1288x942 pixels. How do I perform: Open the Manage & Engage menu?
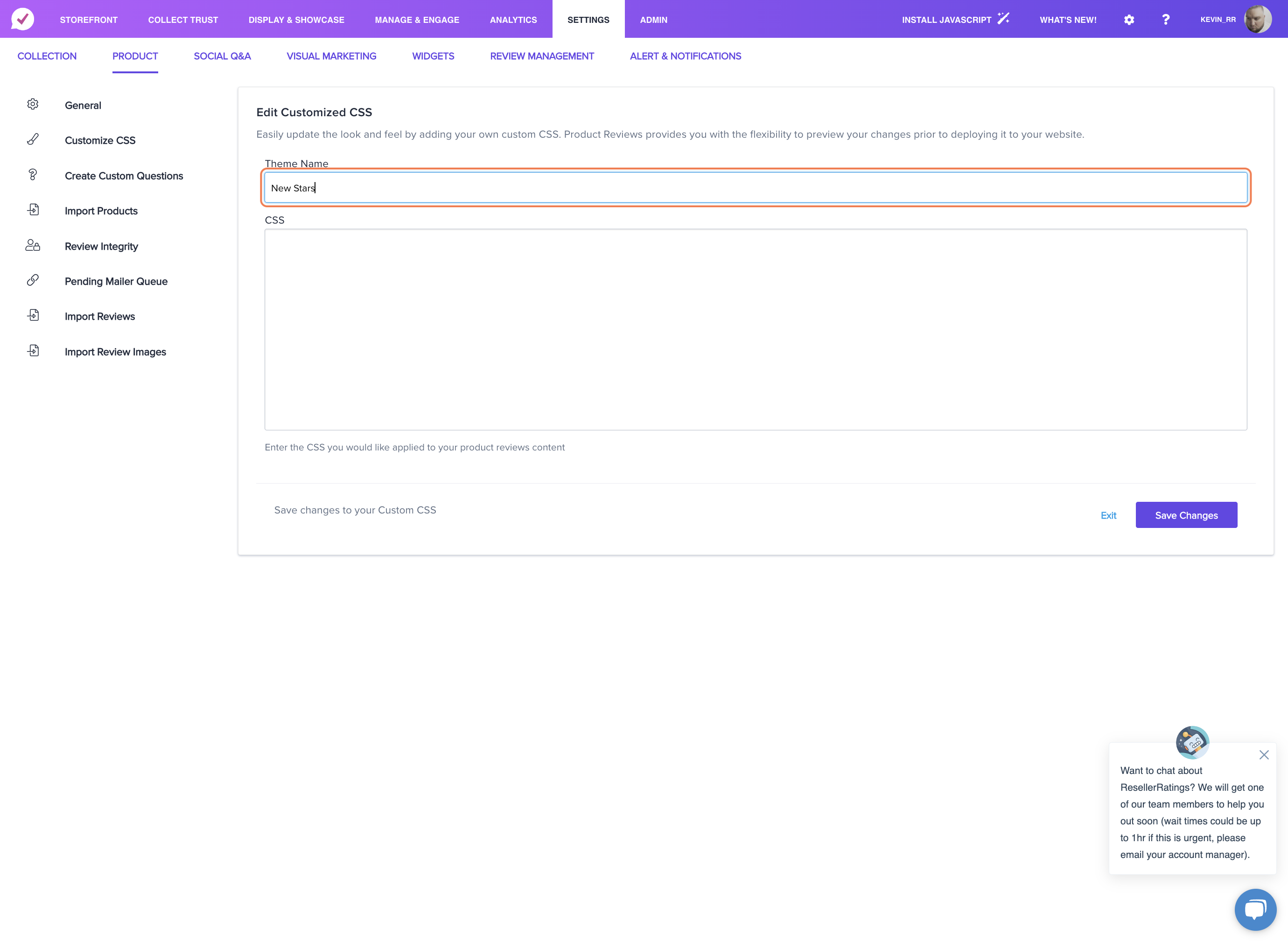[417, 20]
